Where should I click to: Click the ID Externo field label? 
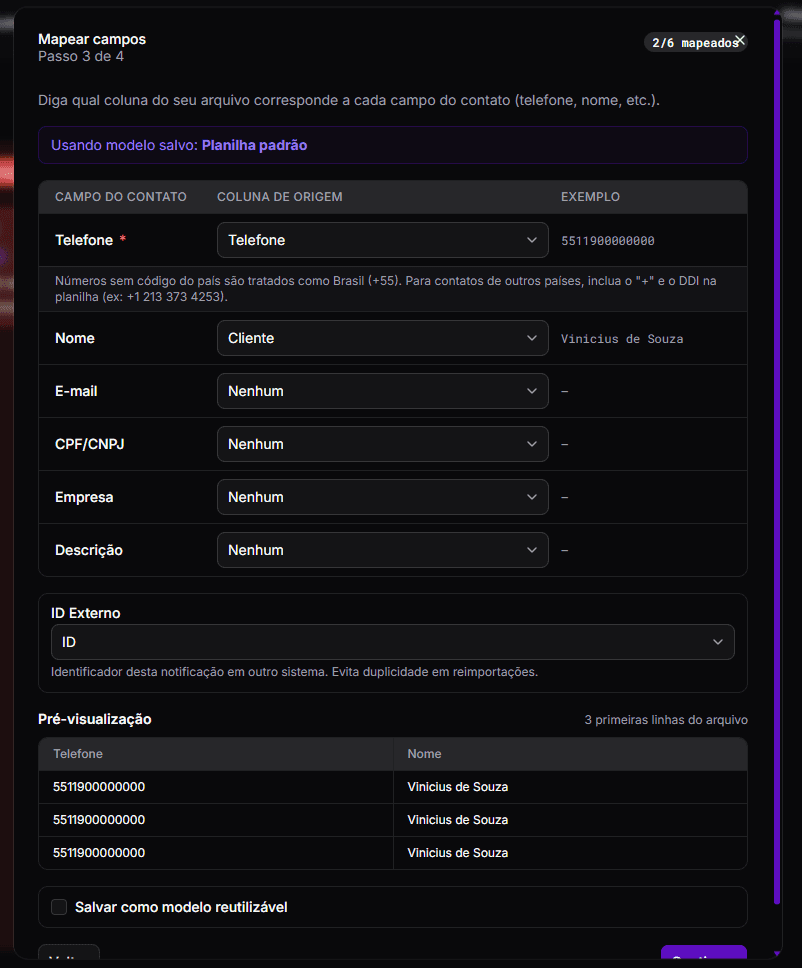pyautogui.click(x=85, y=613)
